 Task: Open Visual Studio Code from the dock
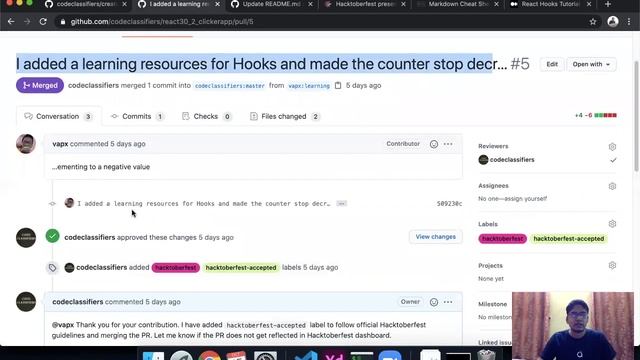pyautogui.click(x=306, y=355)
